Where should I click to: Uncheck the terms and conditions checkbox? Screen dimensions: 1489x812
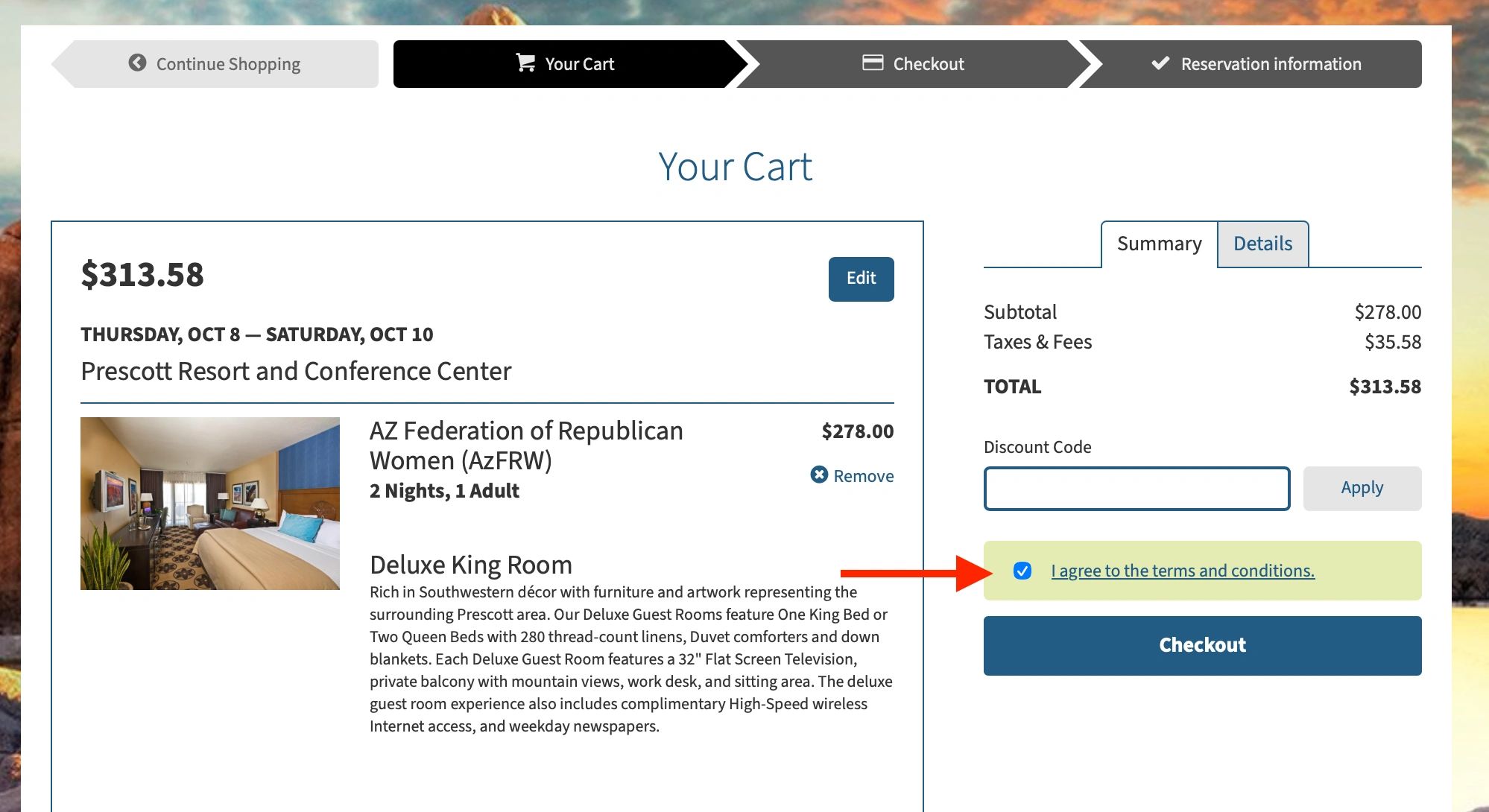[x=1022, y=571]
